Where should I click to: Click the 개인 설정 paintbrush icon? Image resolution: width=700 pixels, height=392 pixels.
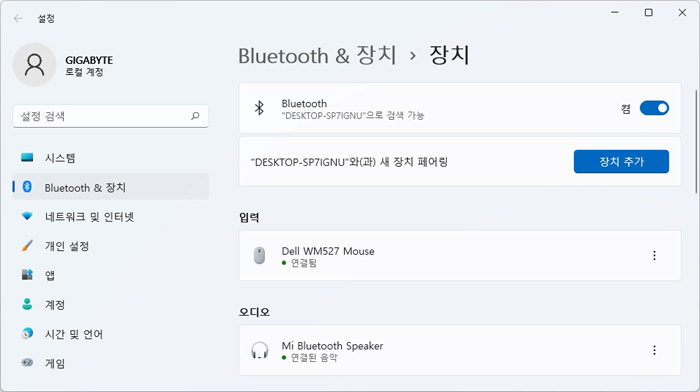point(27,246)
